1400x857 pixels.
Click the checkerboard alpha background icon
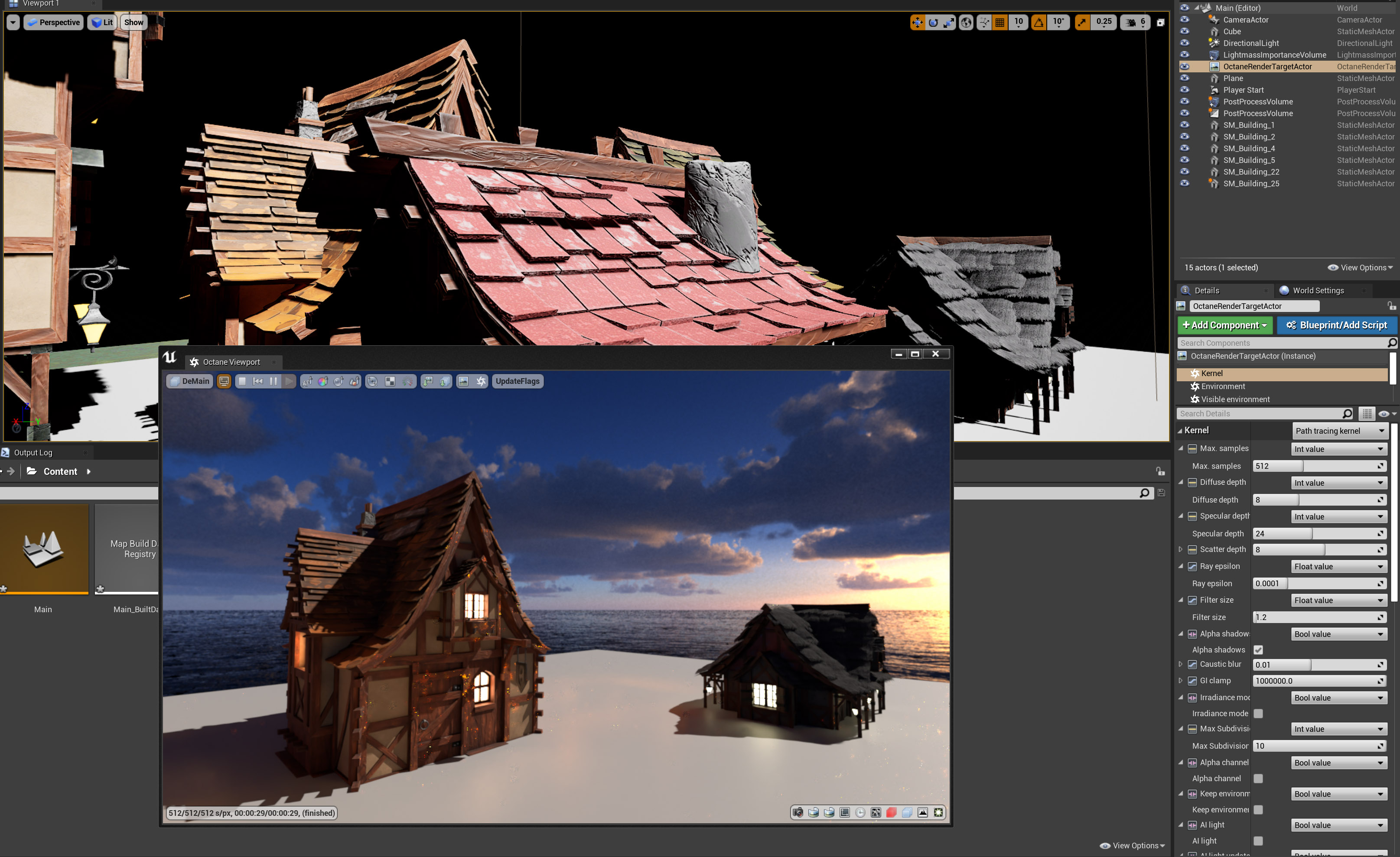(x=390, y=381)
